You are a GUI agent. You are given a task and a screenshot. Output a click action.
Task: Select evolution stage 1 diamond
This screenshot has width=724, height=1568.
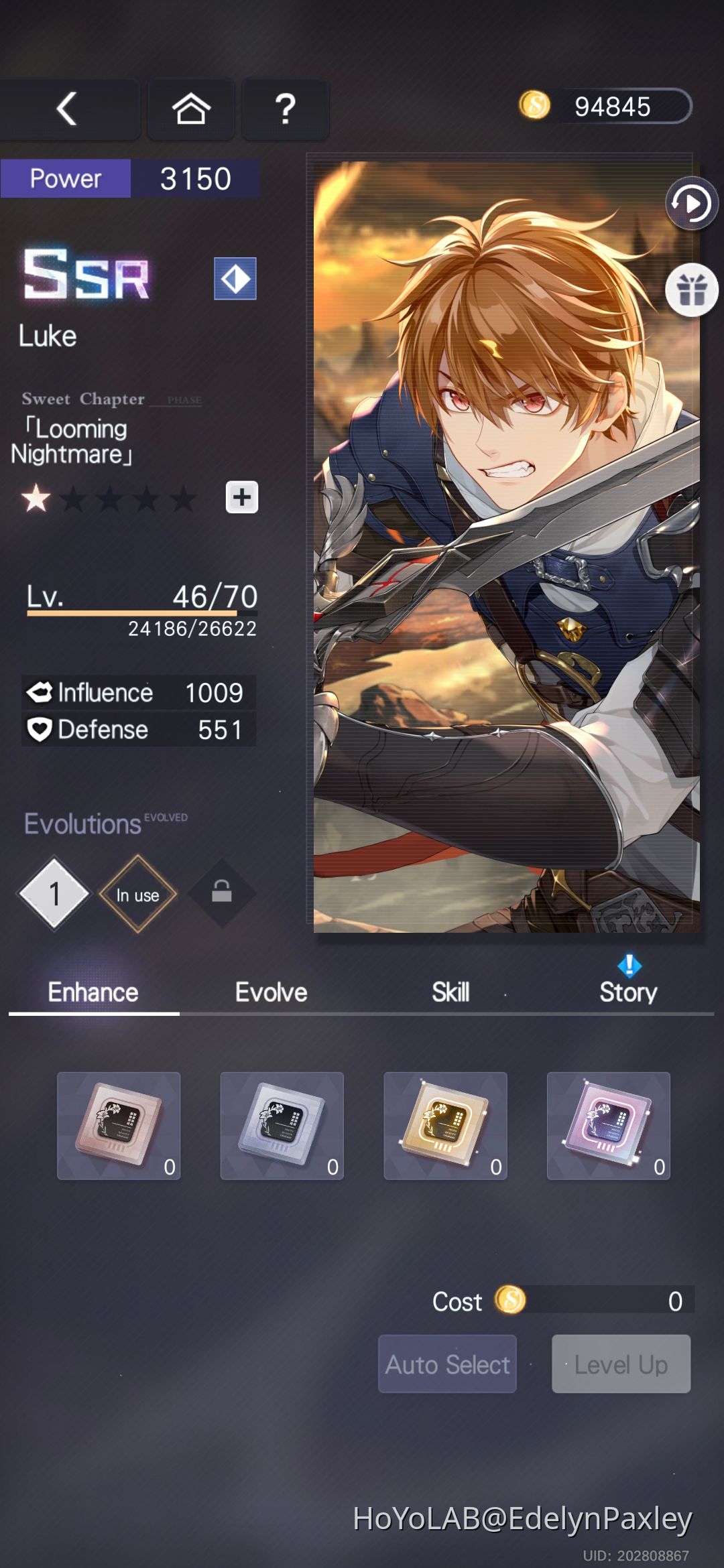pyautogui.click(x=54, y=893)
